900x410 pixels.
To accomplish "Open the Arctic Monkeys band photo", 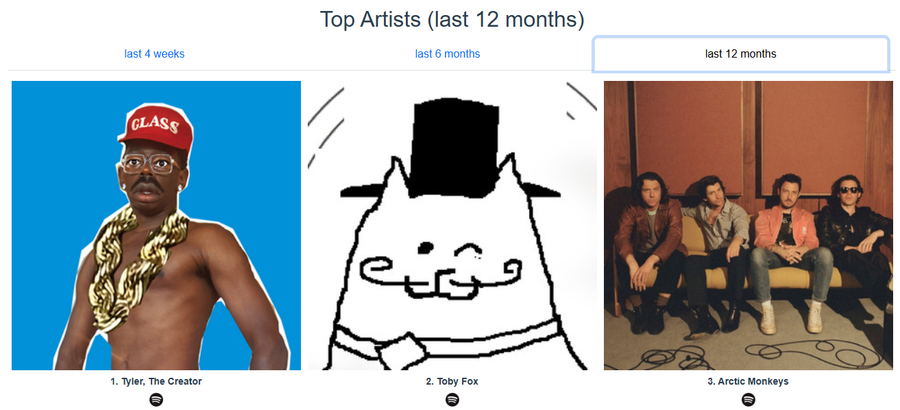I will (x=748, y=225).
